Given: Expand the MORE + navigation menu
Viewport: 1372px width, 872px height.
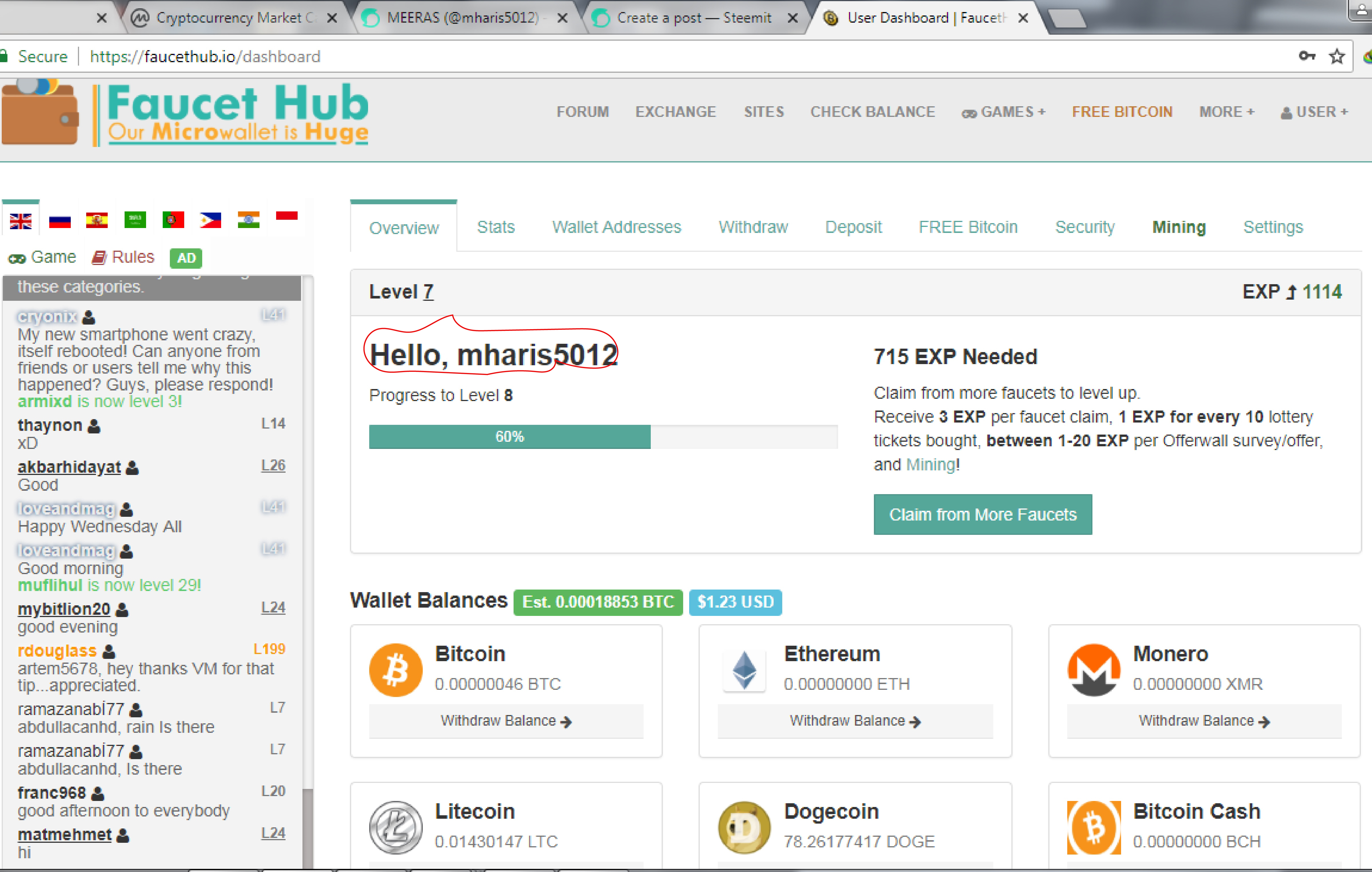Looking at the screenshot, I should point(1226,112).
